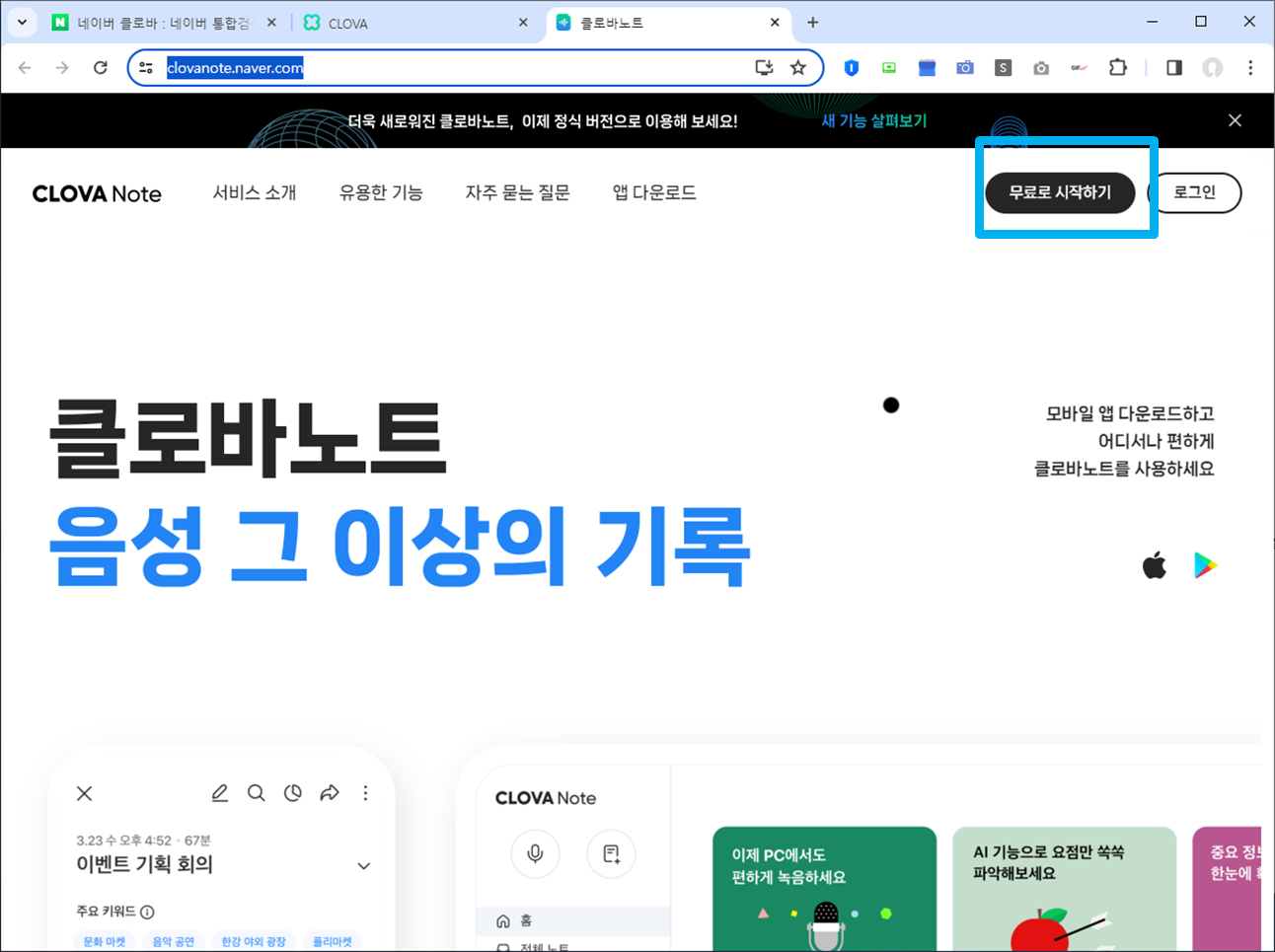Screen dimensions: 1275x952
Task: Click the new note icon in PC preview
Action: tap(611, 853)
